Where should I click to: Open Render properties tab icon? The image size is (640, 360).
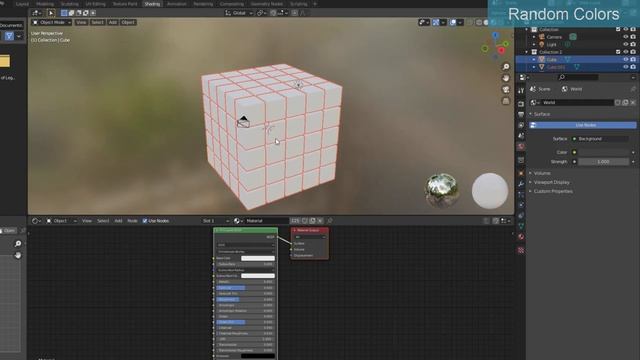[x=521, y=104]
